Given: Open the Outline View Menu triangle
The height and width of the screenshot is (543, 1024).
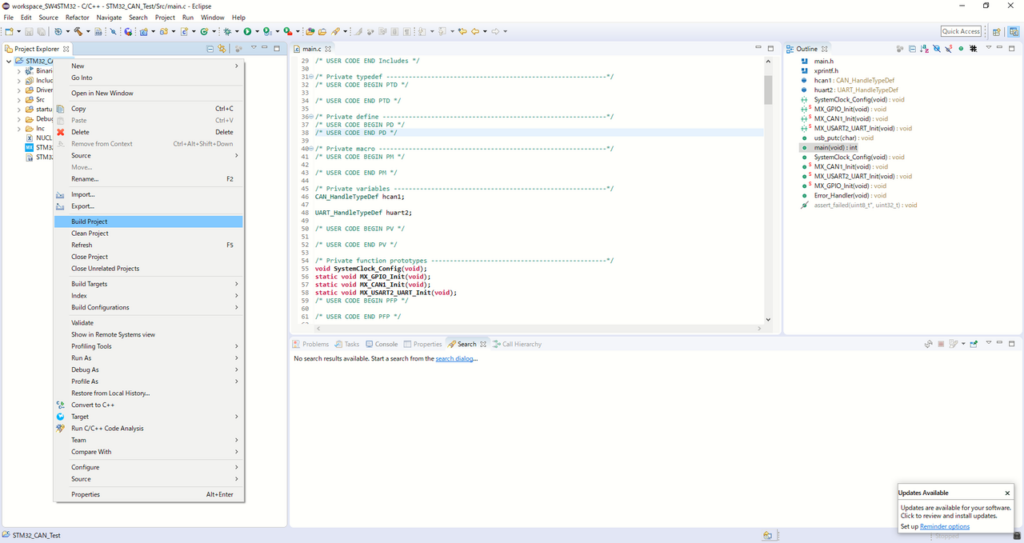Looking at the screenshot, I should tap(988, 48).
